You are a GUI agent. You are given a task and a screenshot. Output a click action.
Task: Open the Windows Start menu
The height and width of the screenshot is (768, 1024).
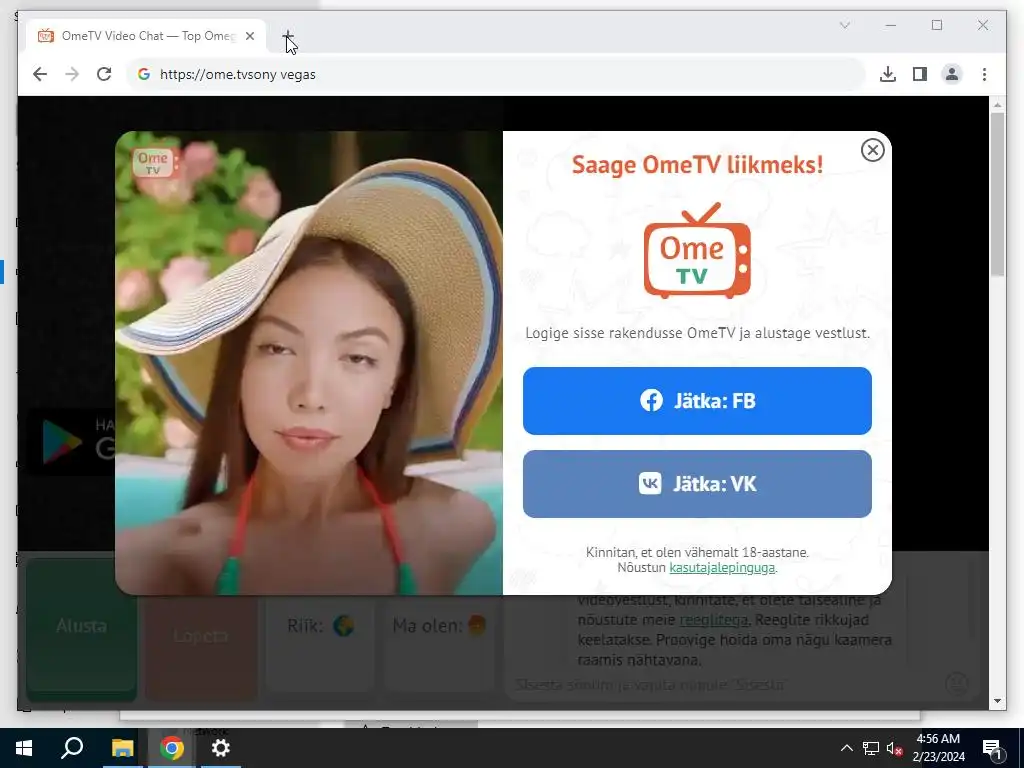[24, 748]
